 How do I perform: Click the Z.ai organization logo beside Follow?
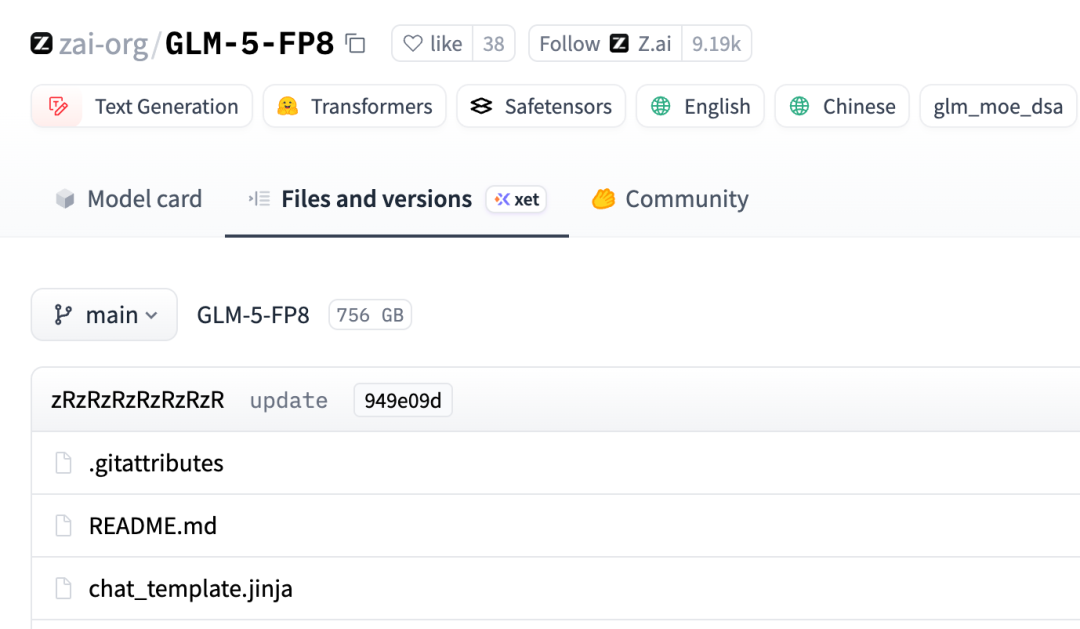click(620, 44)
